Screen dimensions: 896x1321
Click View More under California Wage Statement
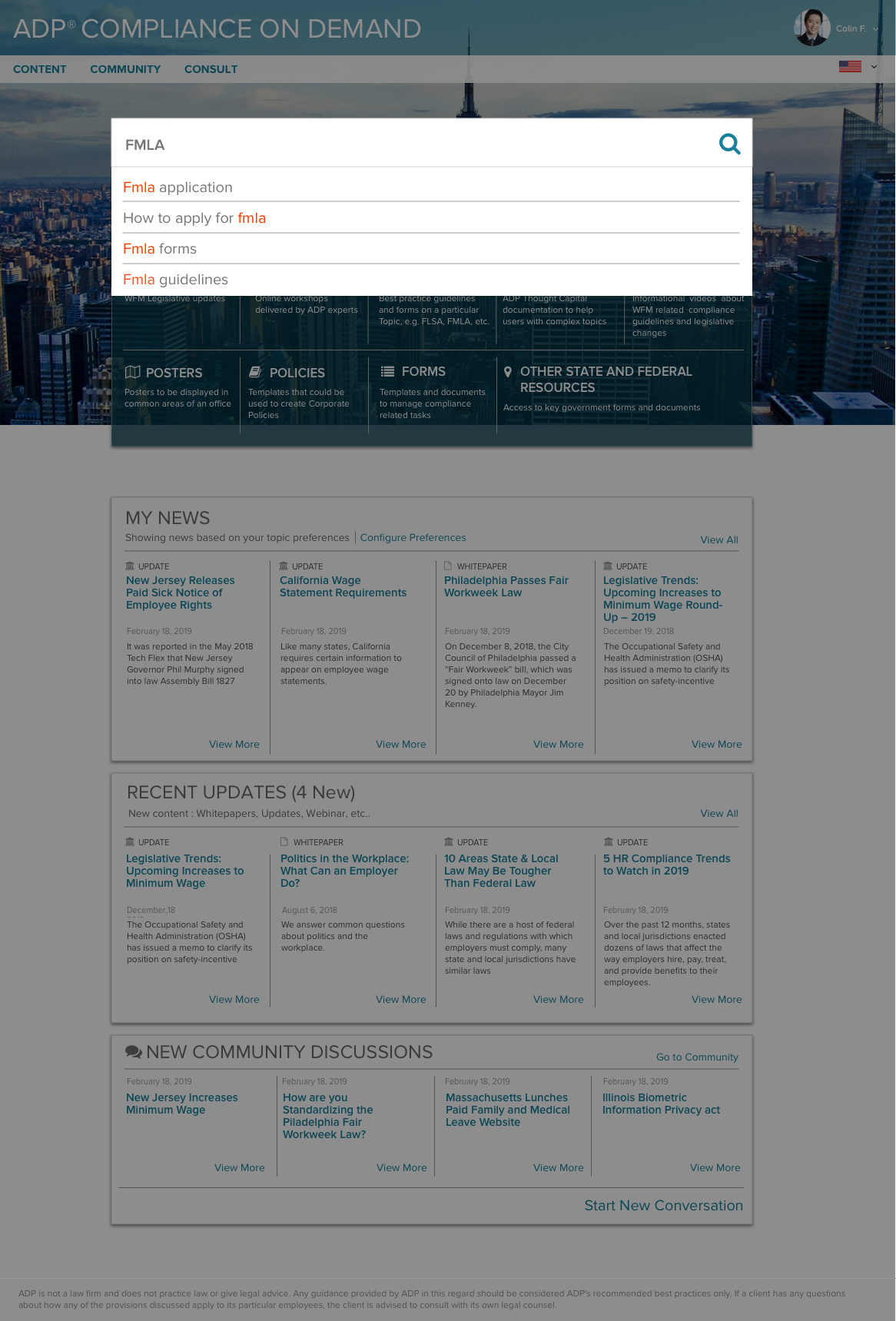401,745
